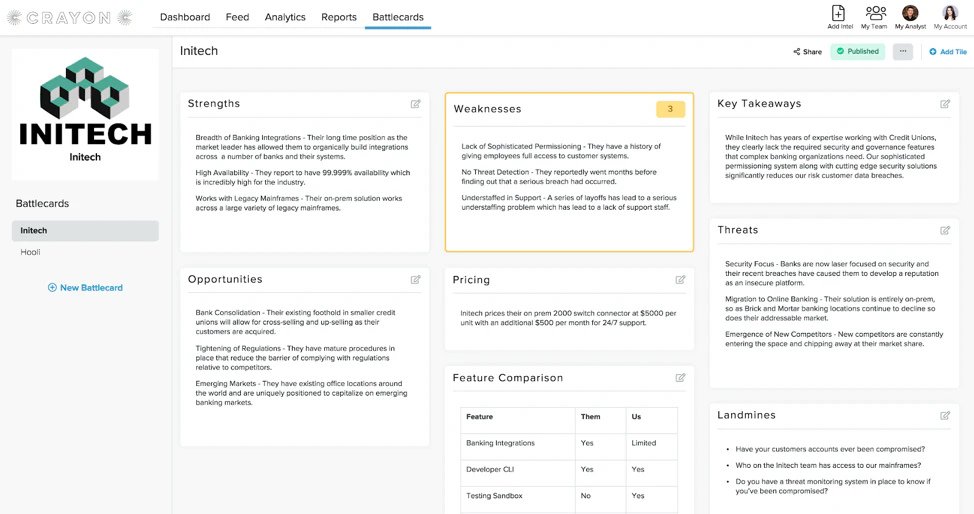Open the three-dot more options menu

[903, 52]
